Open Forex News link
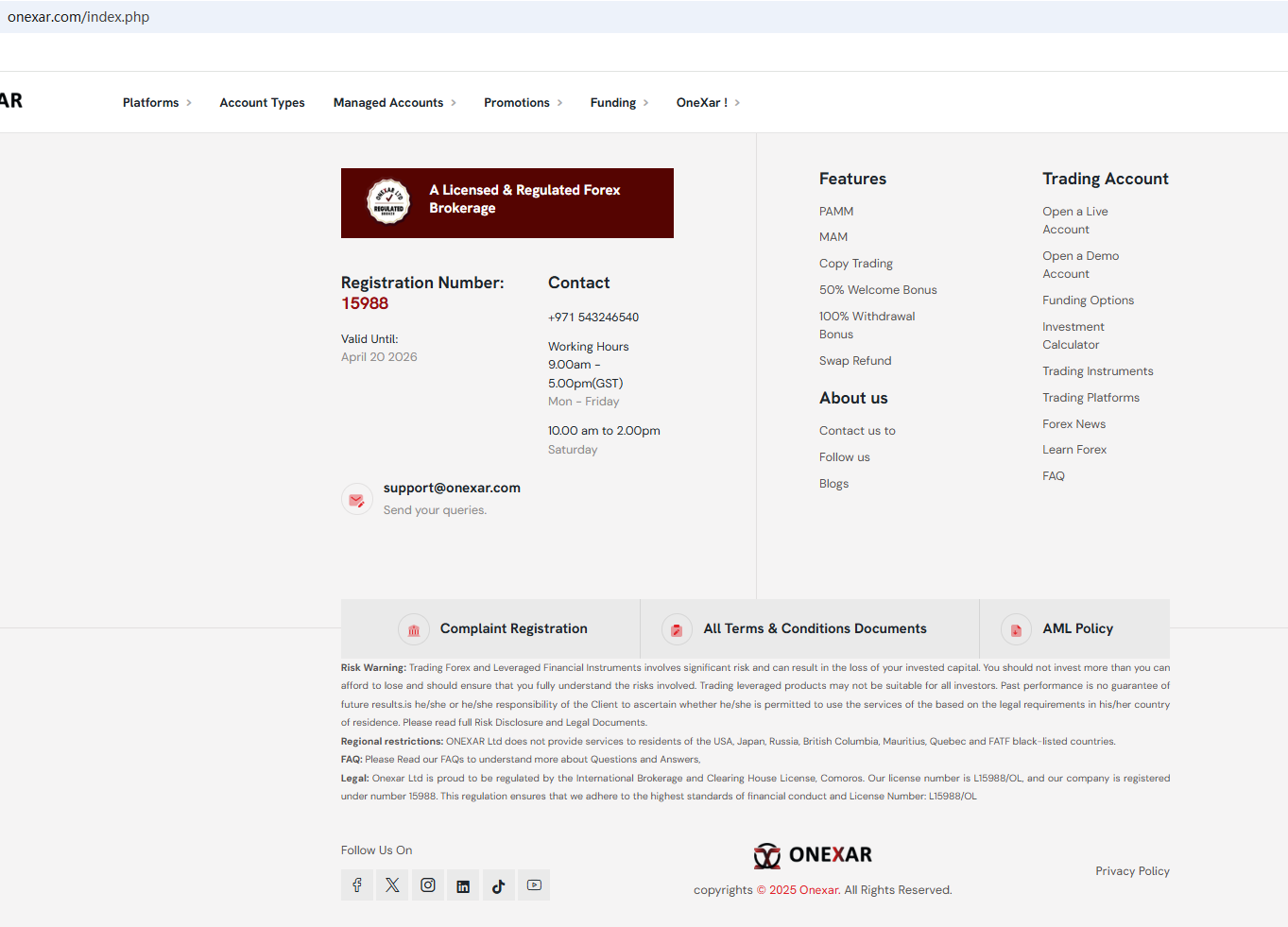This screenshot has height=927, width=1288. coord(1073,424)
